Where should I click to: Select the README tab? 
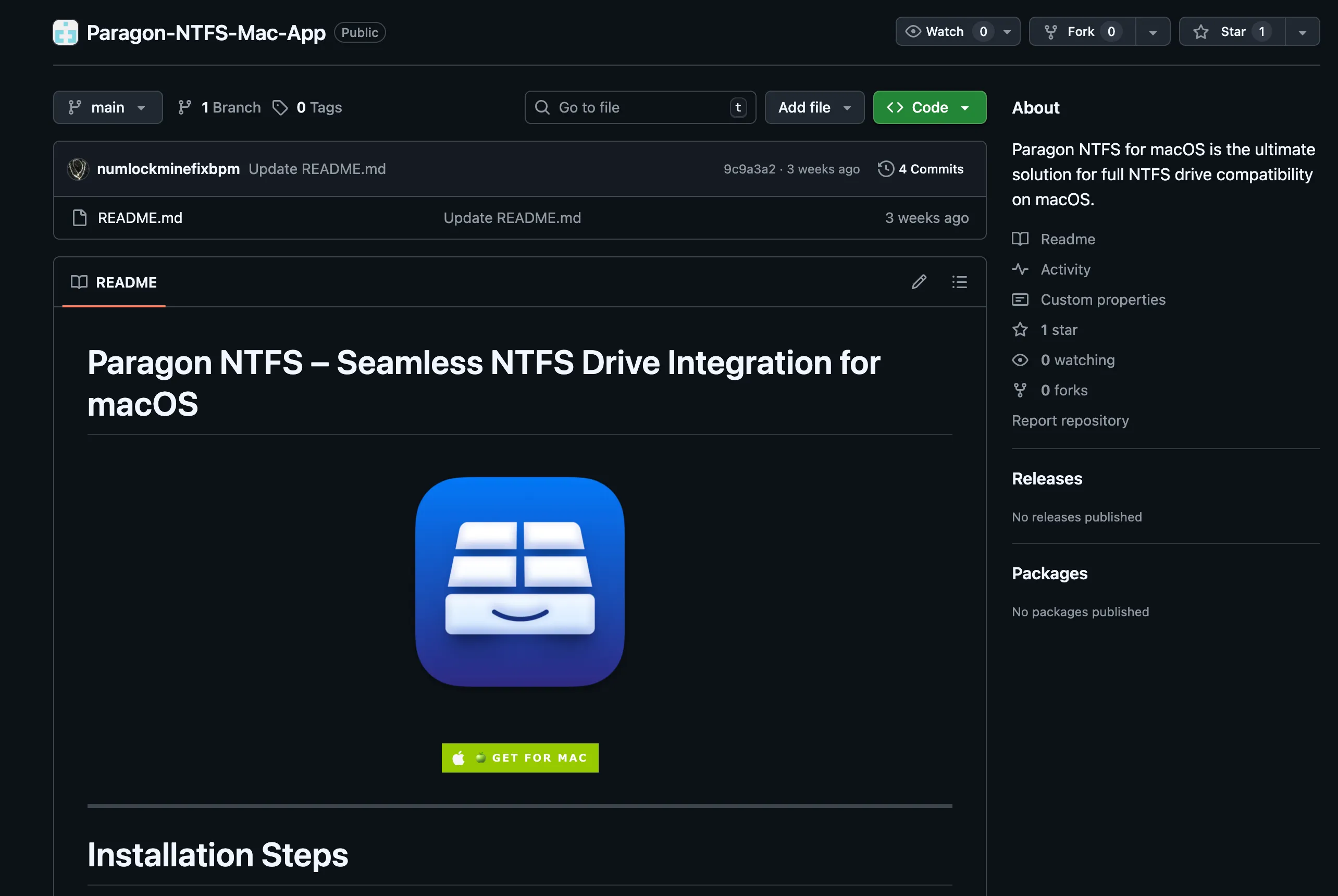[x=114, y=282]
